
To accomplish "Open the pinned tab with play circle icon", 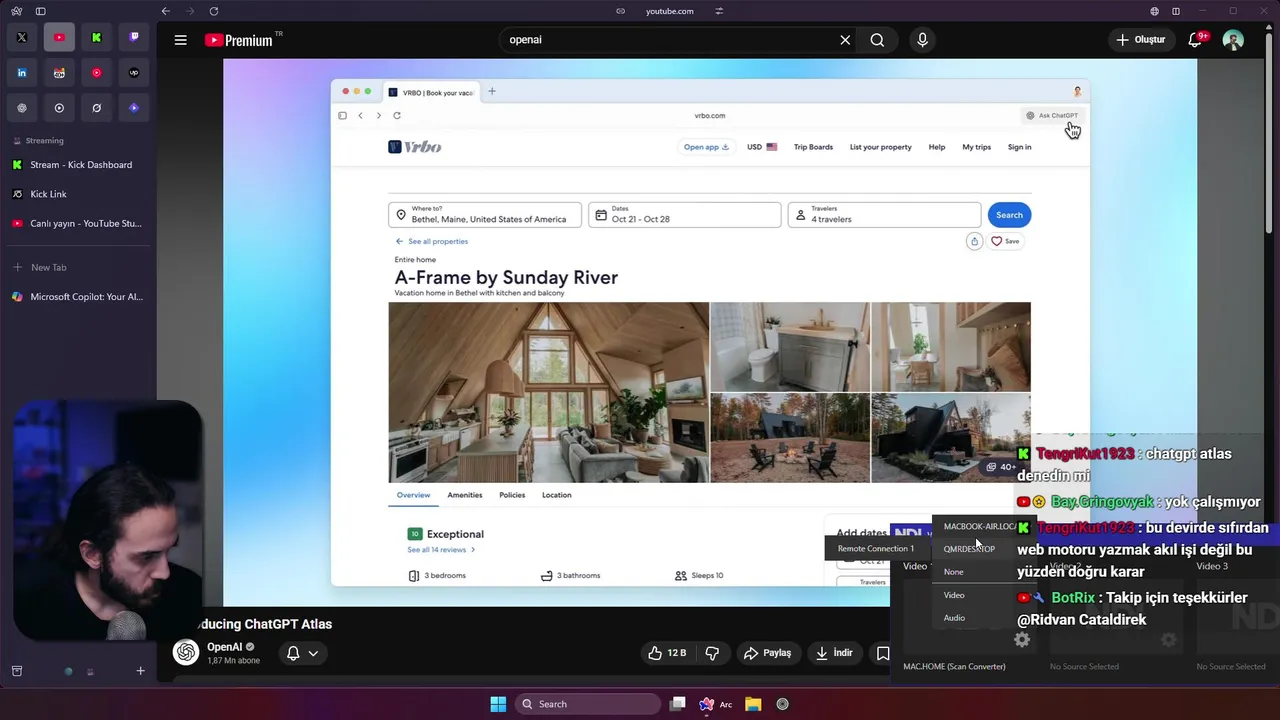I will pos(59,108).
